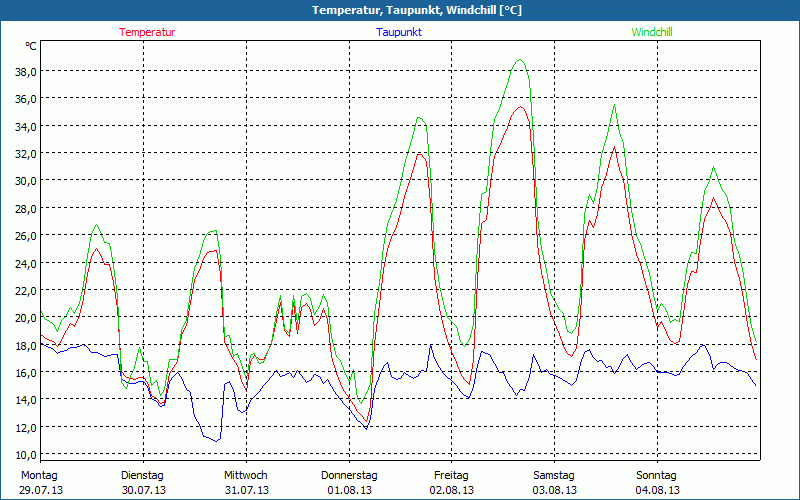Click the red Temperatur peak on Freitag
Image resolution: width=800 pixels, height=500 pixels.
click(521, 107)
